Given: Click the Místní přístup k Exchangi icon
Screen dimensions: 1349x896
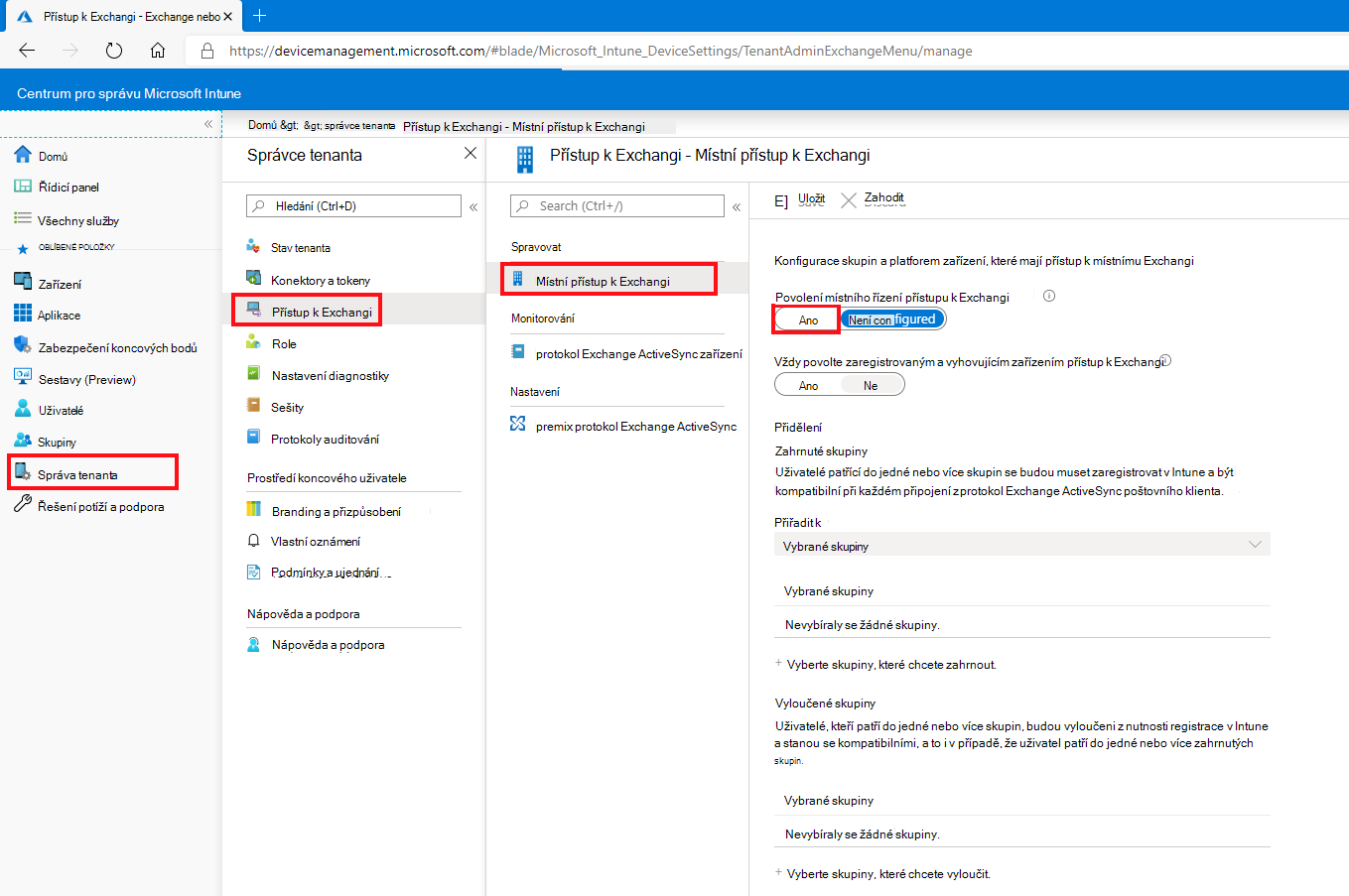Looking at the screenshot, I should [x=518, y=280].
